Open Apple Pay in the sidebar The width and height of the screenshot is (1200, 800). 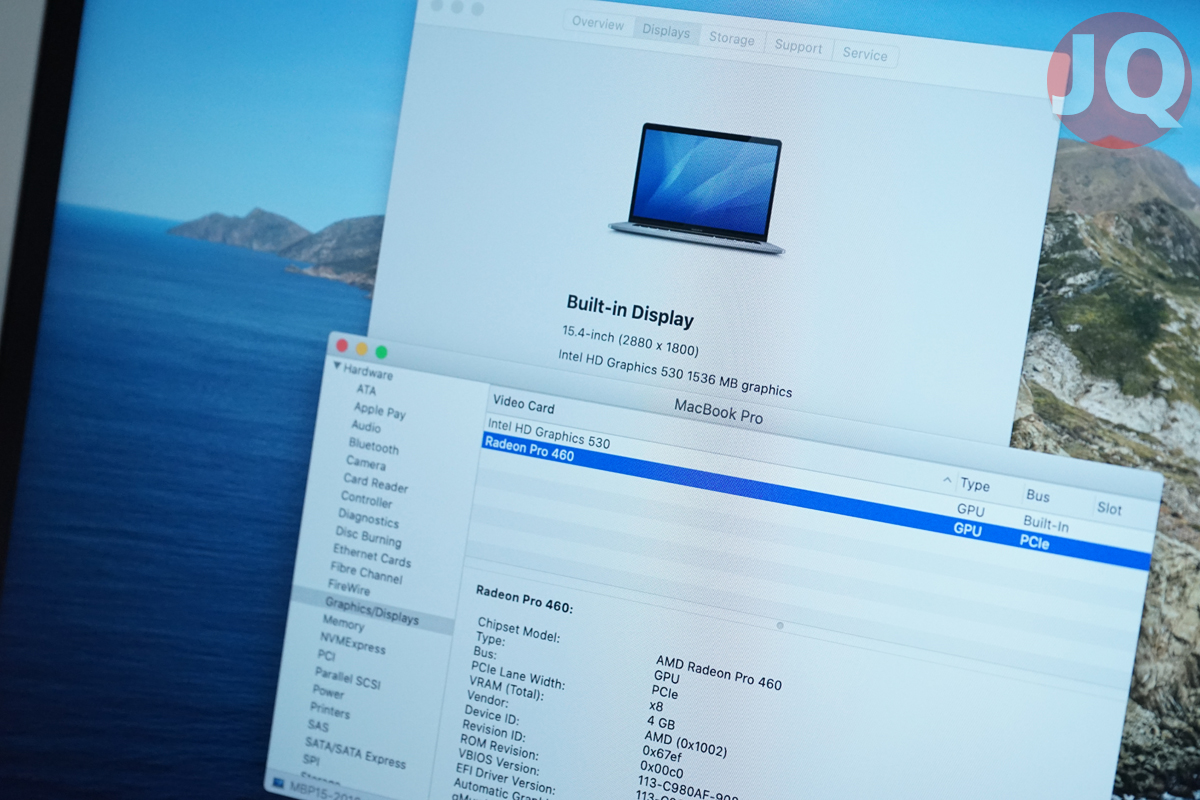click(379, 411)
